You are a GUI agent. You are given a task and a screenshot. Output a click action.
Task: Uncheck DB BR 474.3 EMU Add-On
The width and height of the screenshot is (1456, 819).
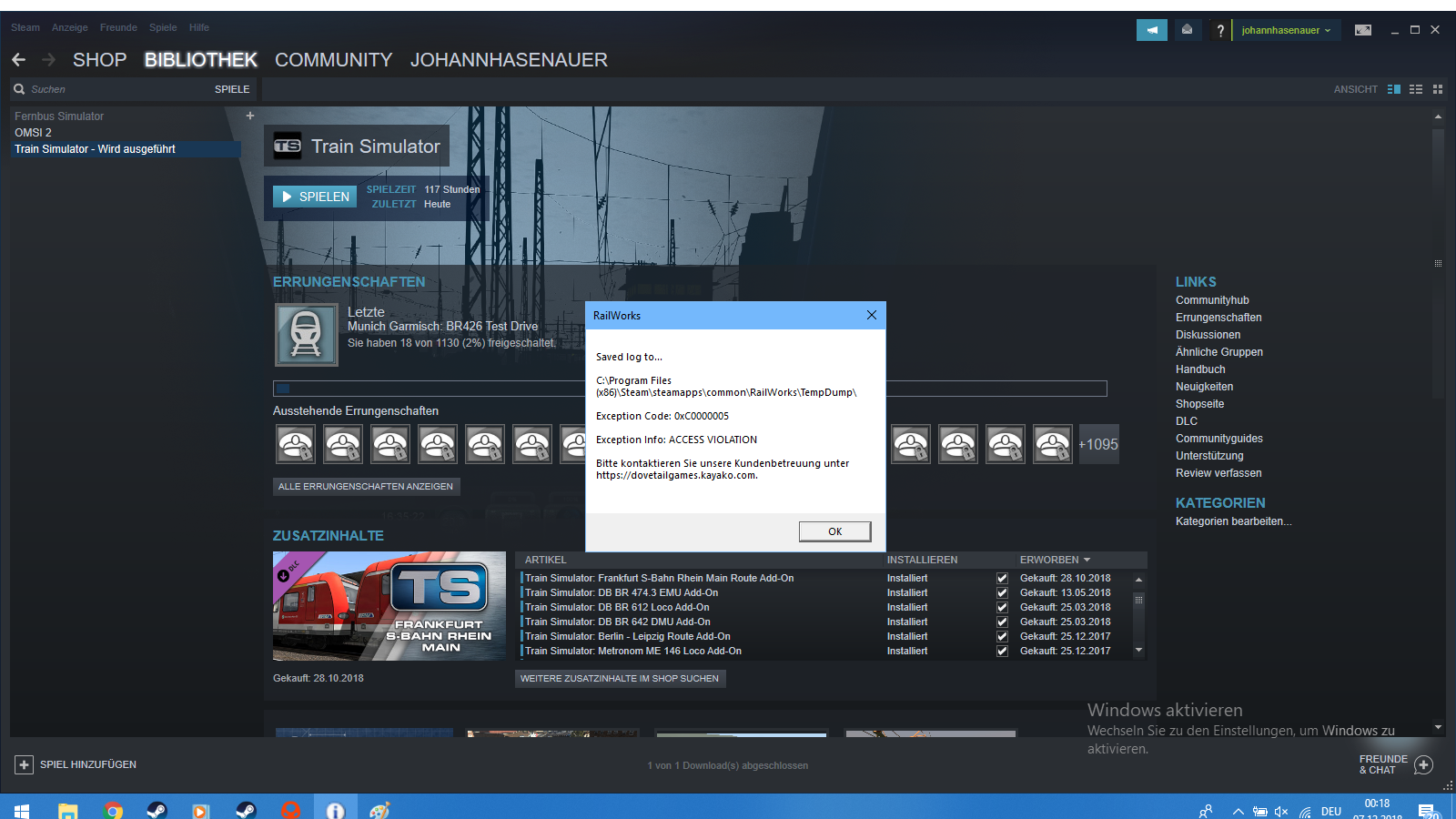coord(1002,592)
